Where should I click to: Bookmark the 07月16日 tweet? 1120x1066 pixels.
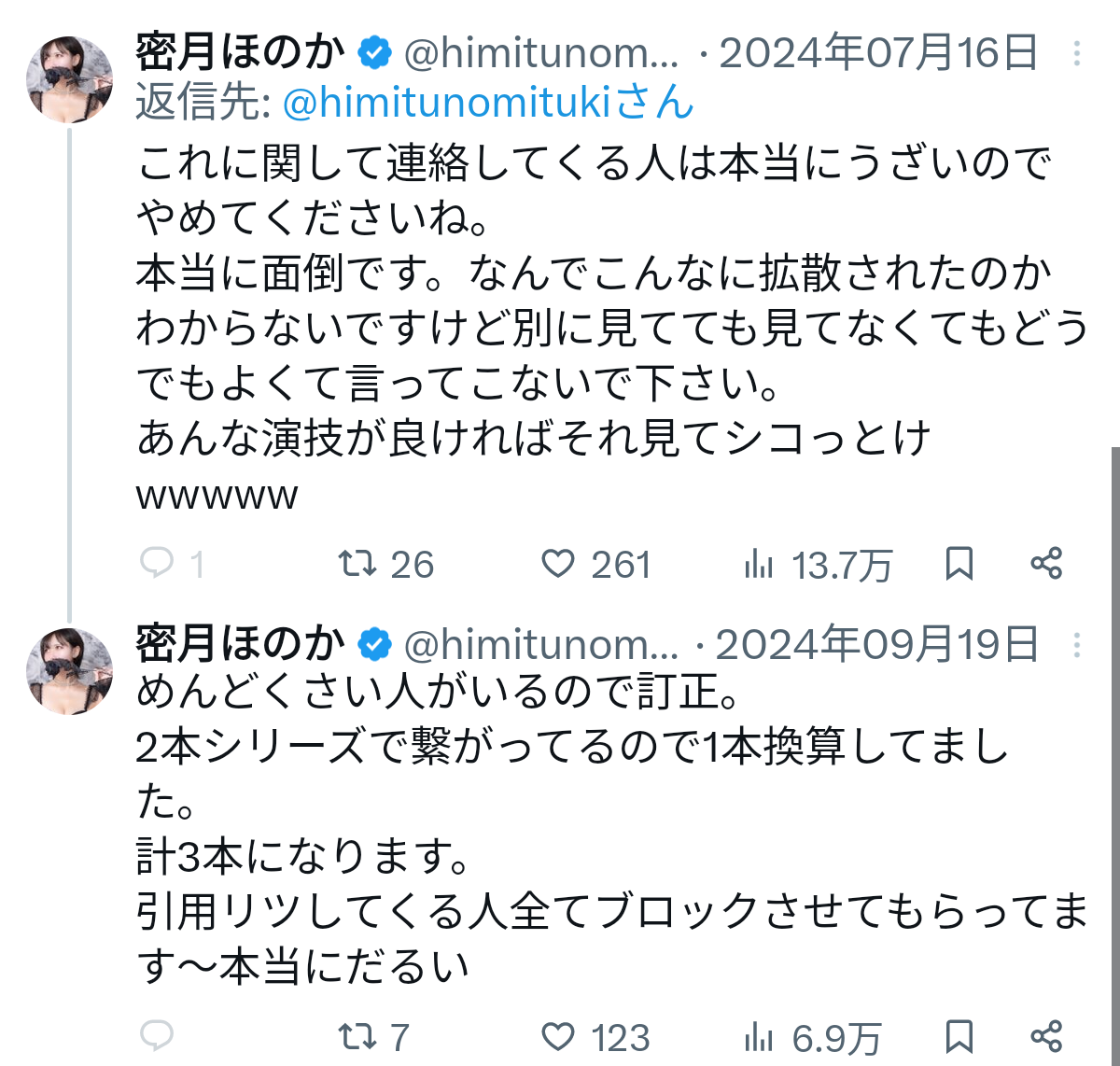959,563
